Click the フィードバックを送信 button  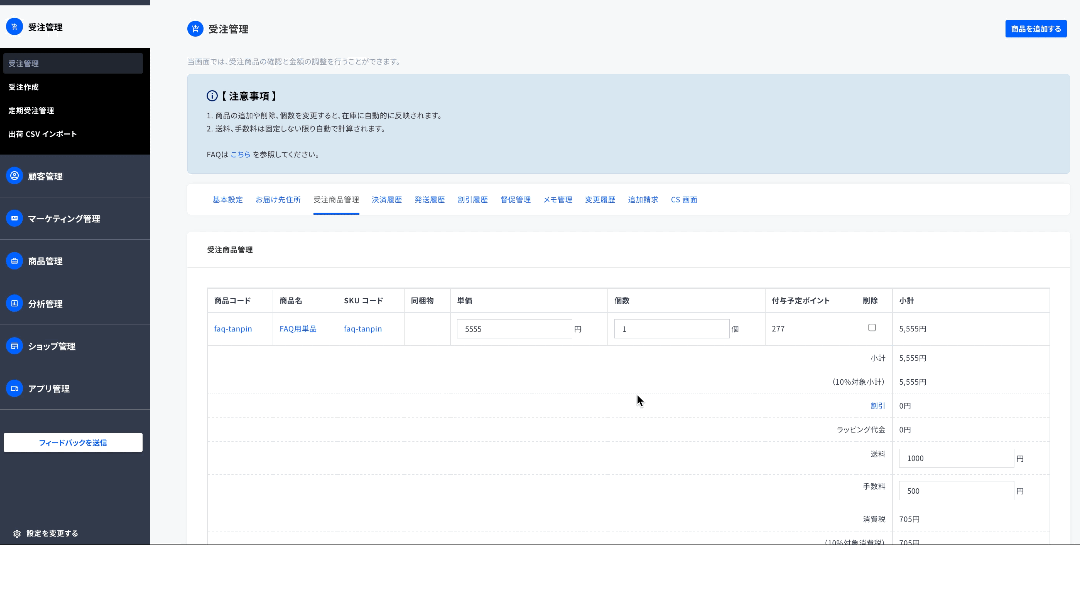pyautogui.click(x=73, y=443)
